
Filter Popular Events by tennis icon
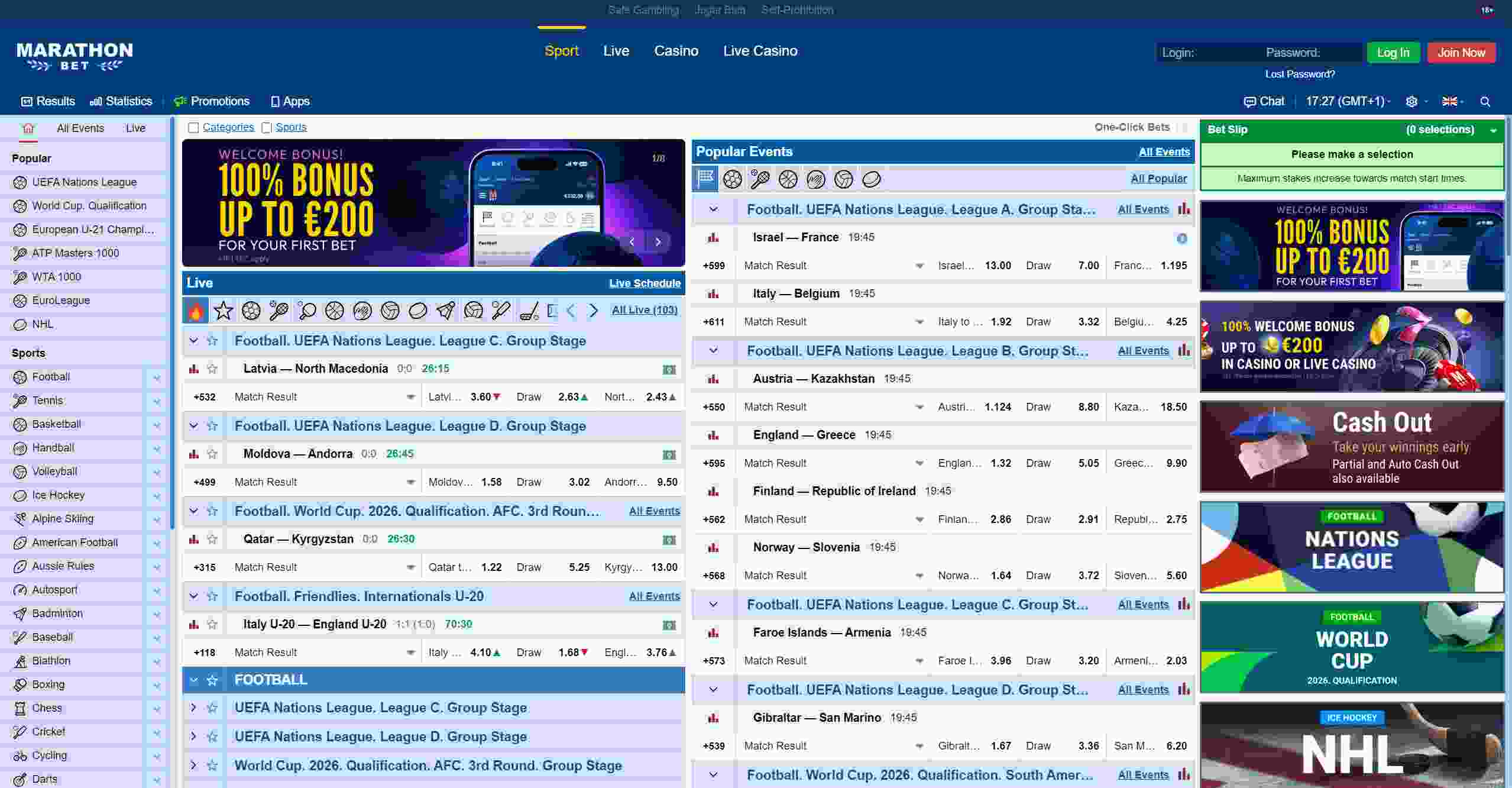pos(760,179)
